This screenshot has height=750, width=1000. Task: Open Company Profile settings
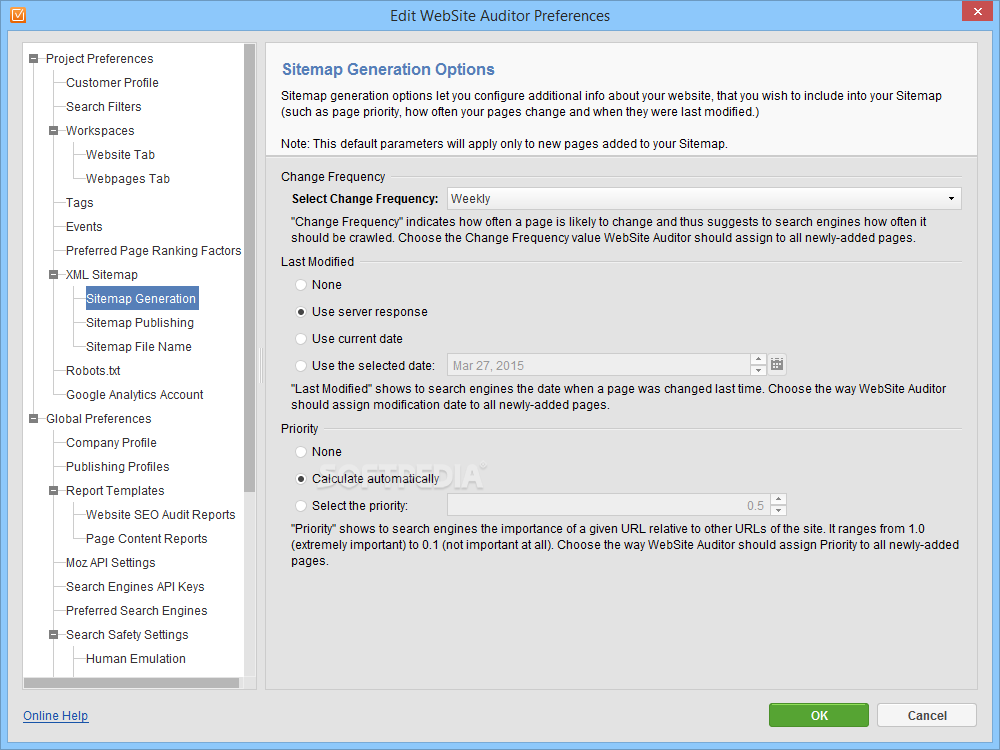pyautogui.click(x=111, y=443)
